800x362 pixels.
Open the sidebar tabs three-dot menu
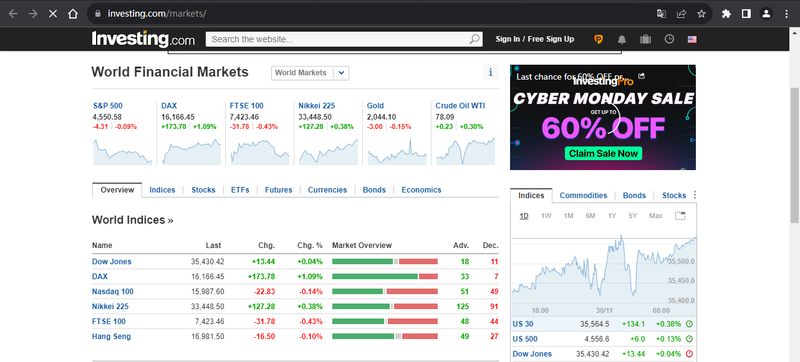[694, 195]
